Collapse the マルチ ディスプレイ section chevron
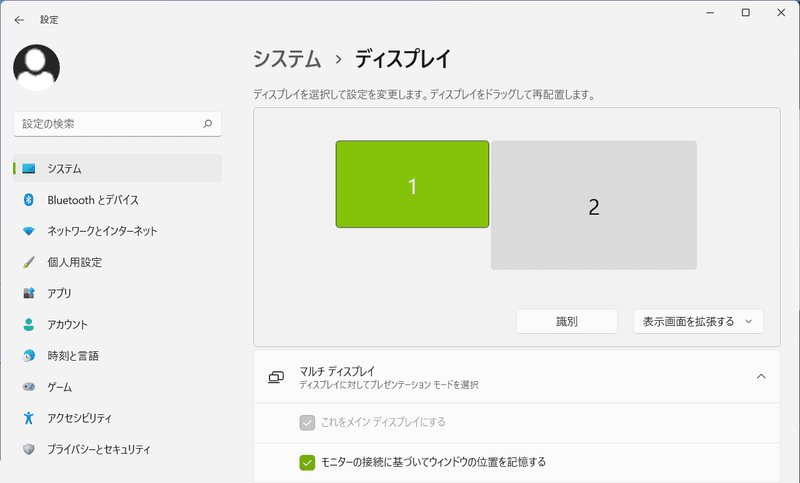This screenshot has width=800, height=483. pos(761,376)
